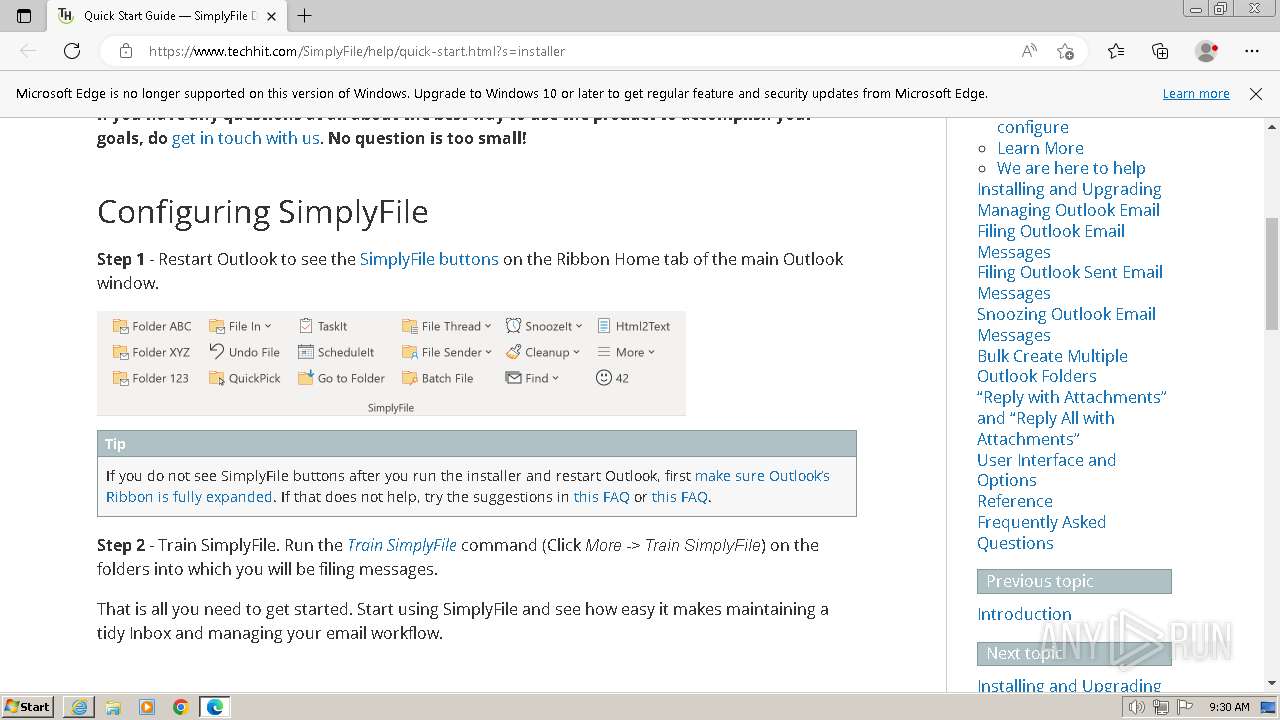This screenshot has width=1280, height=720.
Task: Click the Configuring SimplyFile heading
Action: 263,212
